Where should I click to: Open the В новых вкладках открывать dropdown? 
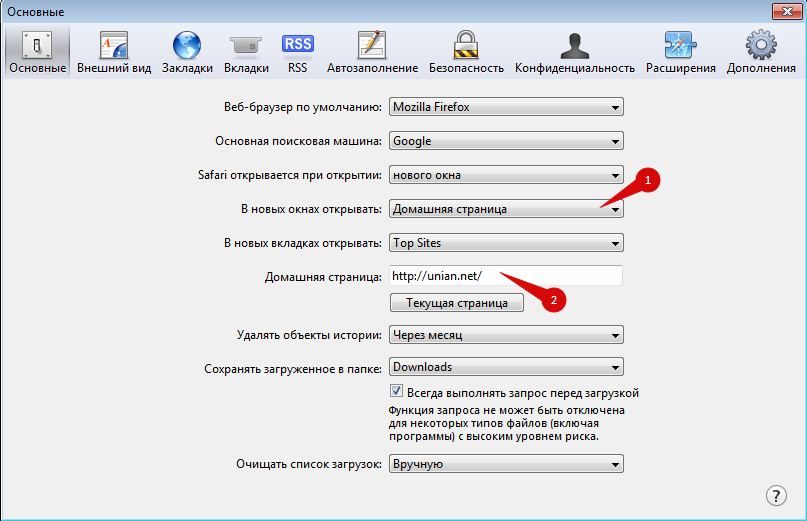click(506, 243)
